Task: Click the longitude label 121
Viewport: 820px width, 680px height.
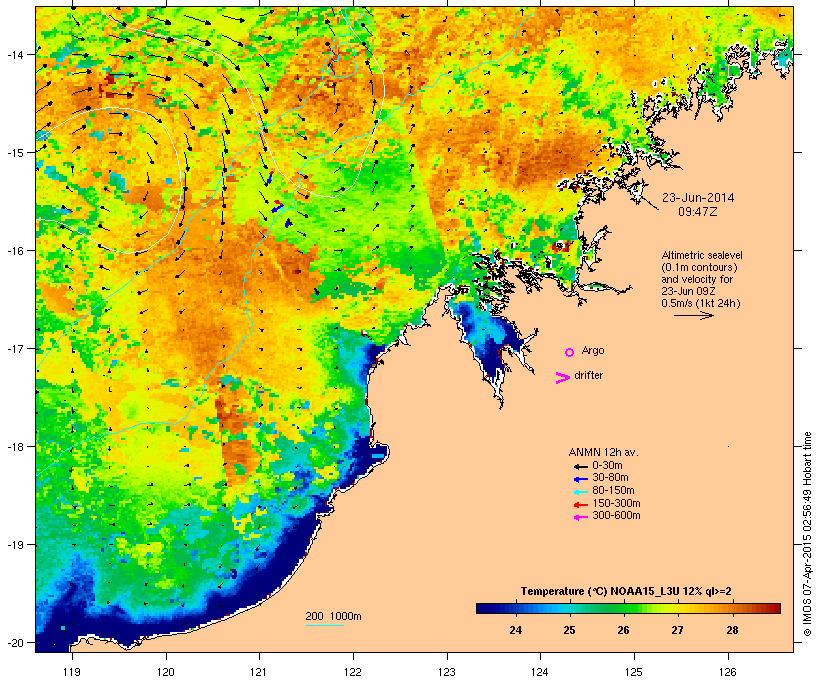Action: click(259, 672)
